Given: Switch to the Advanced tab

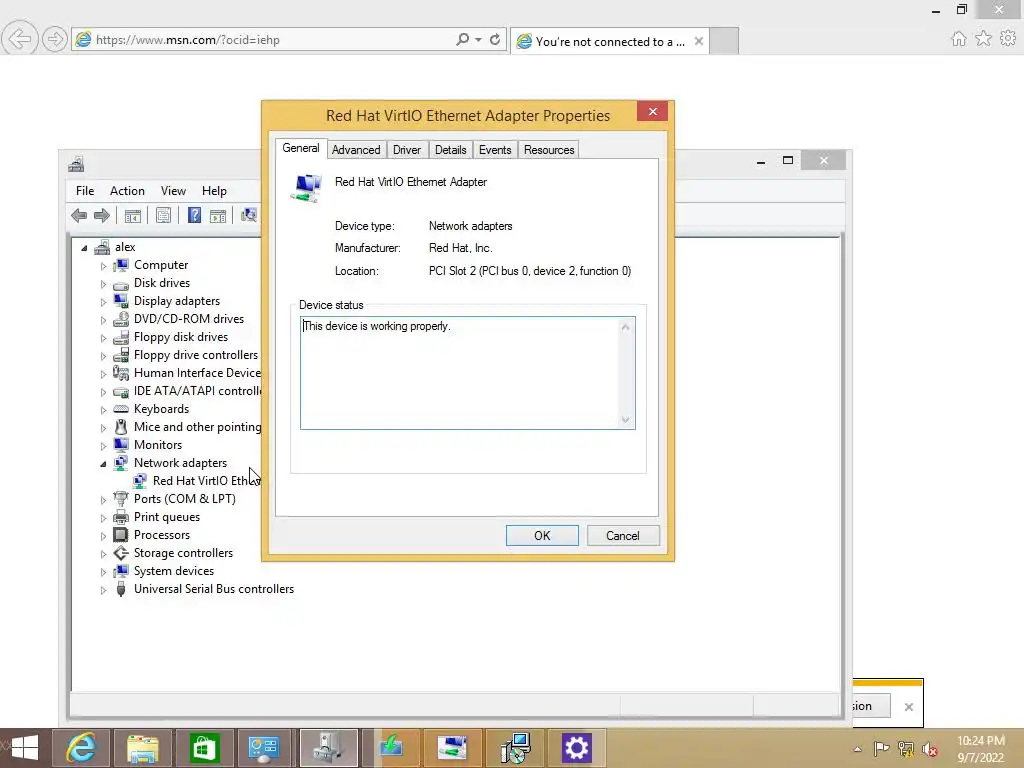Looking at the screenshot, I should 356,150.
